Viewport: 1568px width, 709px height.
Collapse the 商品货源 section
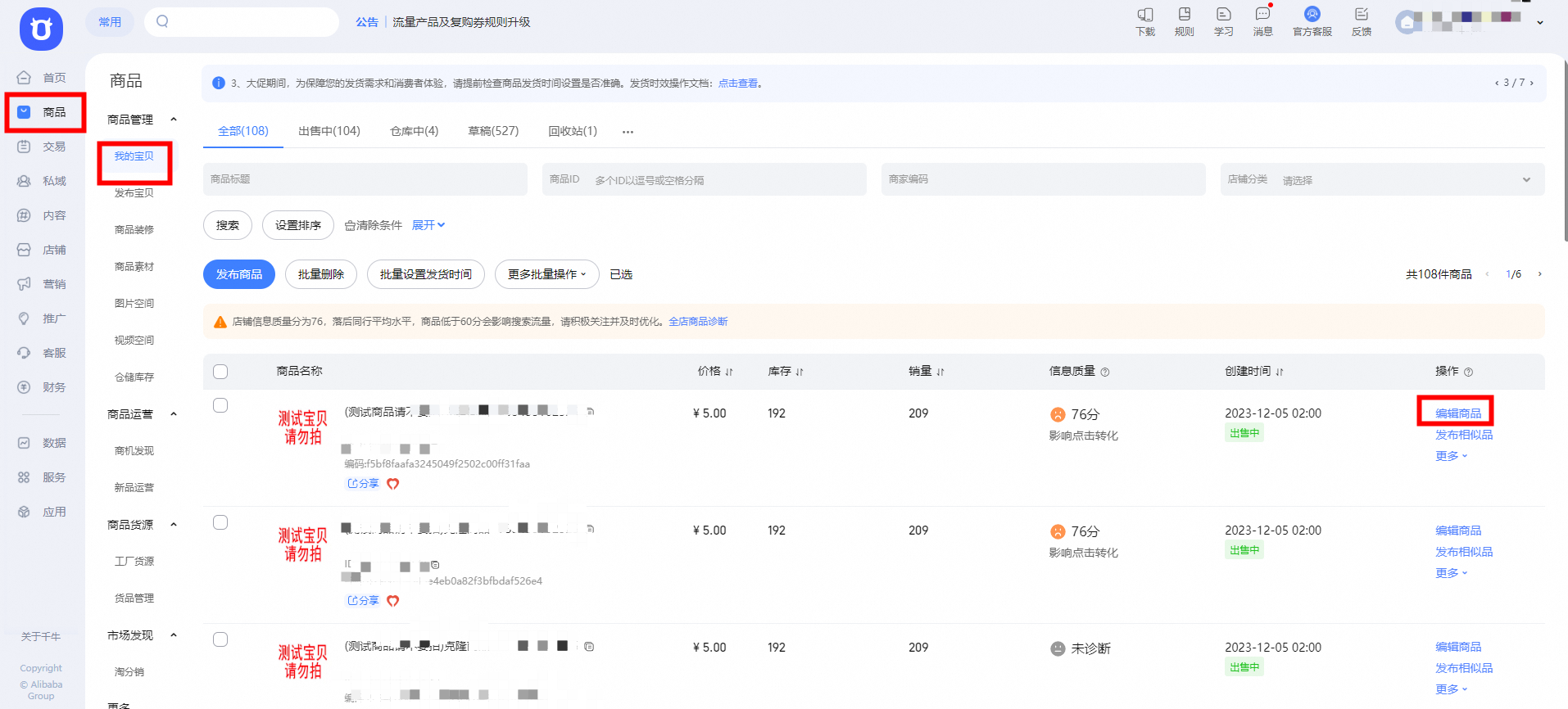[x=174, y=525]
